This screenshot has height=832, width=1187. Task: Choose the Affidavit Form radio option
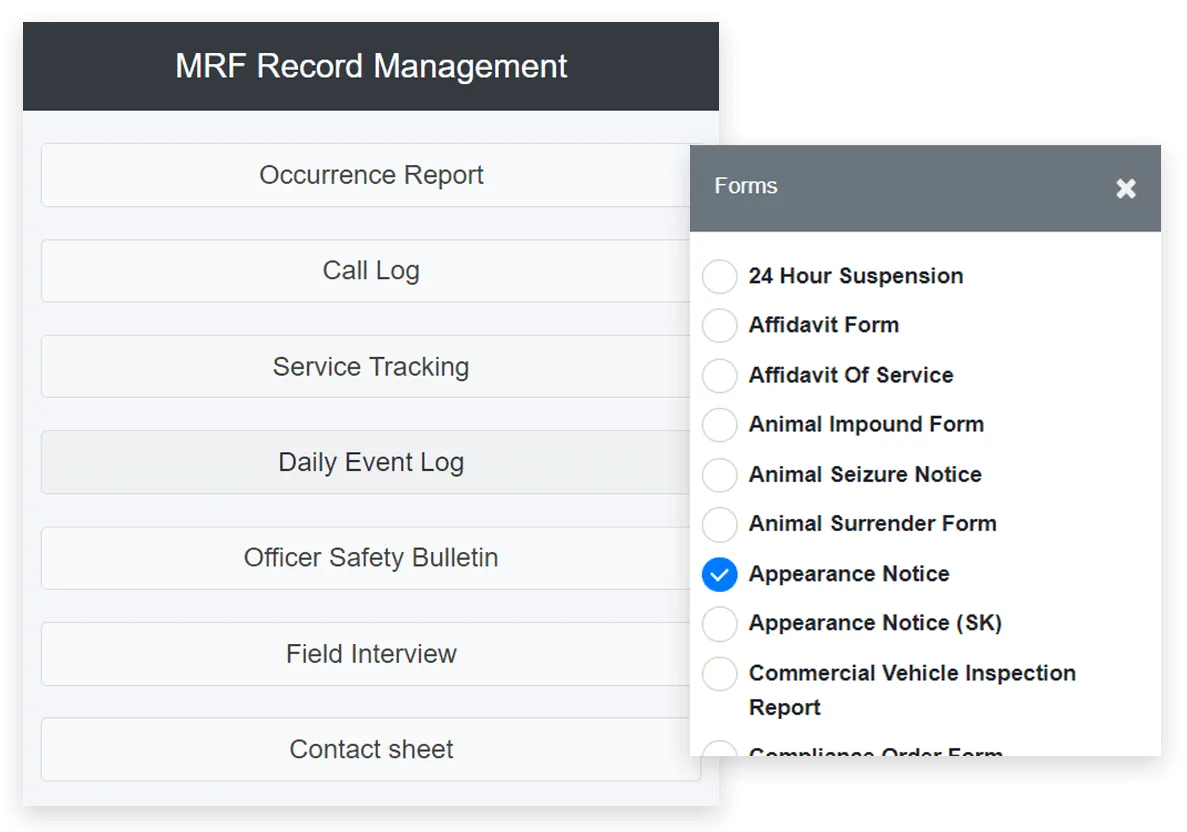coord(719,326)
